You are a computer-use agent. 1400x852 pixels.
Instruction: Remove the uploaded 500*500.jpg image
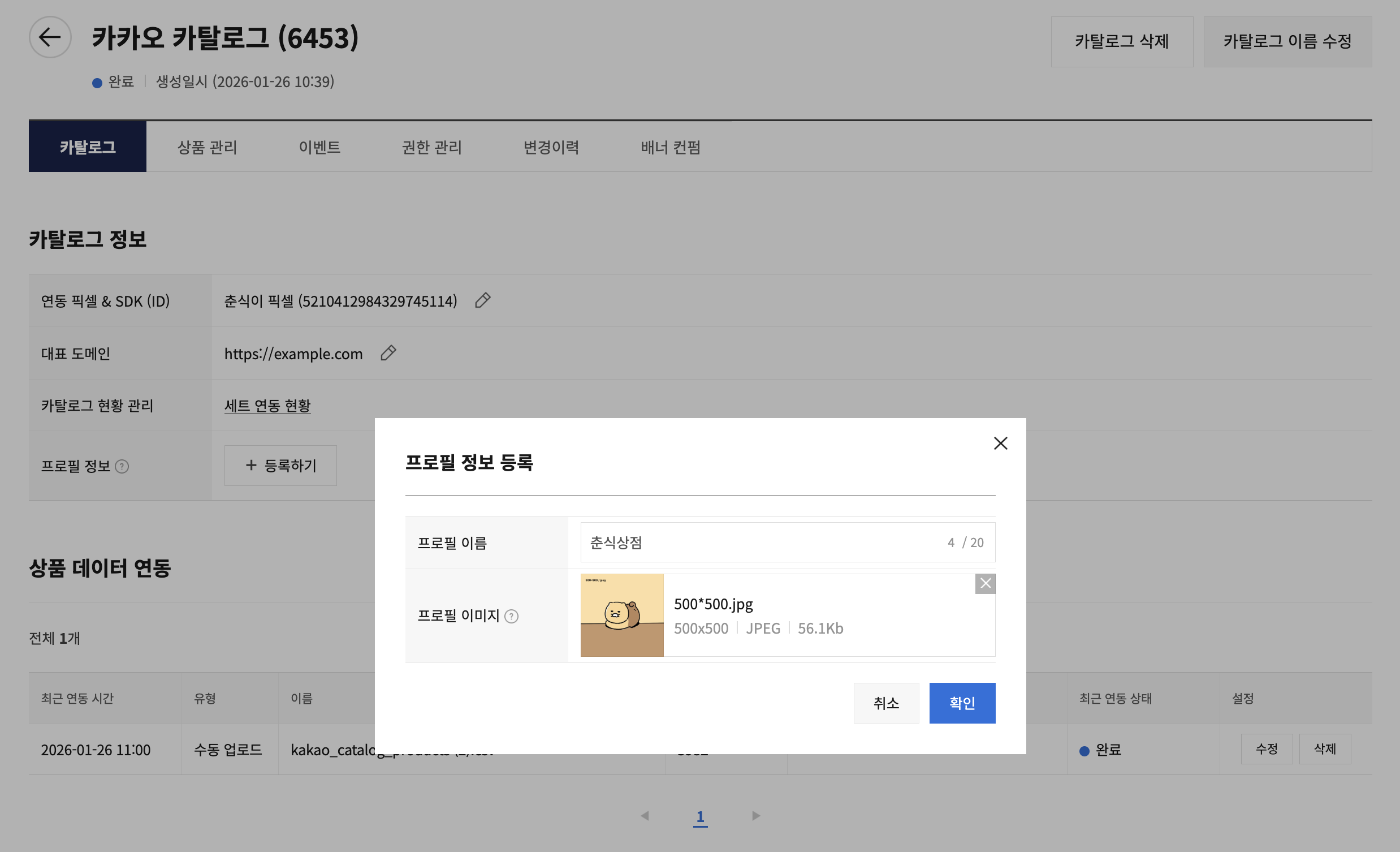point(985,584)
